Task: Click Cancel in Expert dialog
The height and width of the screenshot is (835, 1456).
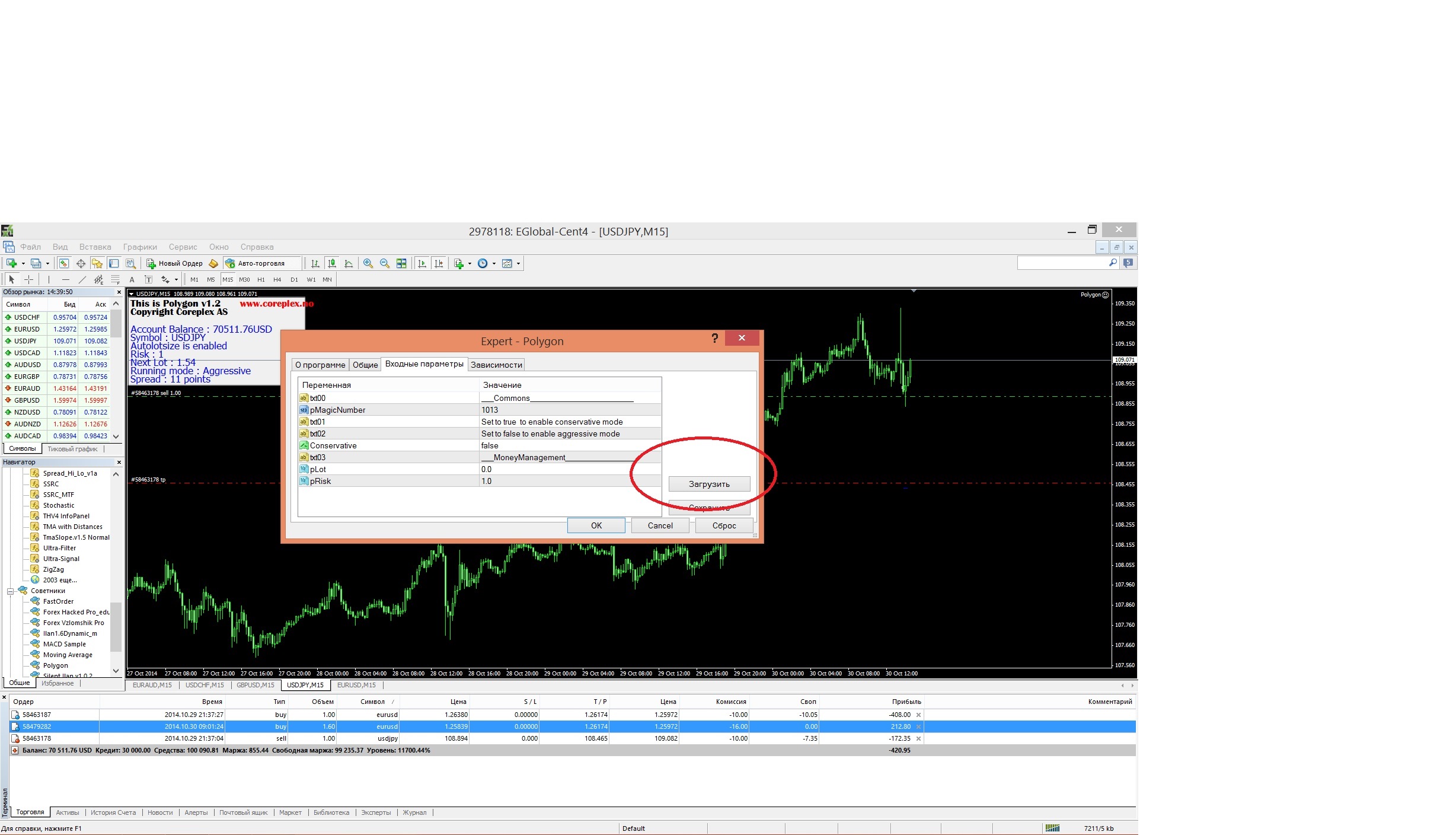Action: tap(660, 525)
